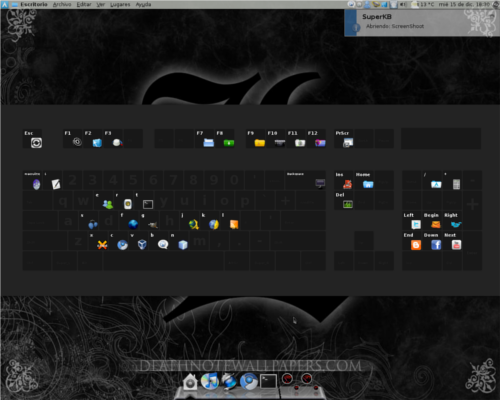Launch the music CD icon in dock
Screen dimensions: 500x400
tap(210, 381)
